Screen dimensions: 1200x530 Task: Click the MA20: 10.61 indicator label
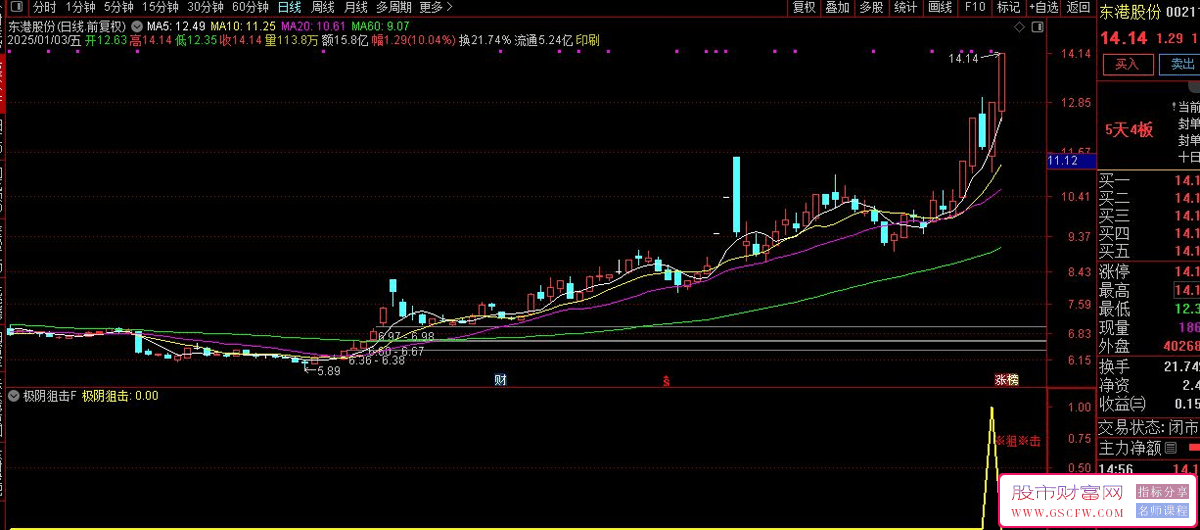click(314, 26)
